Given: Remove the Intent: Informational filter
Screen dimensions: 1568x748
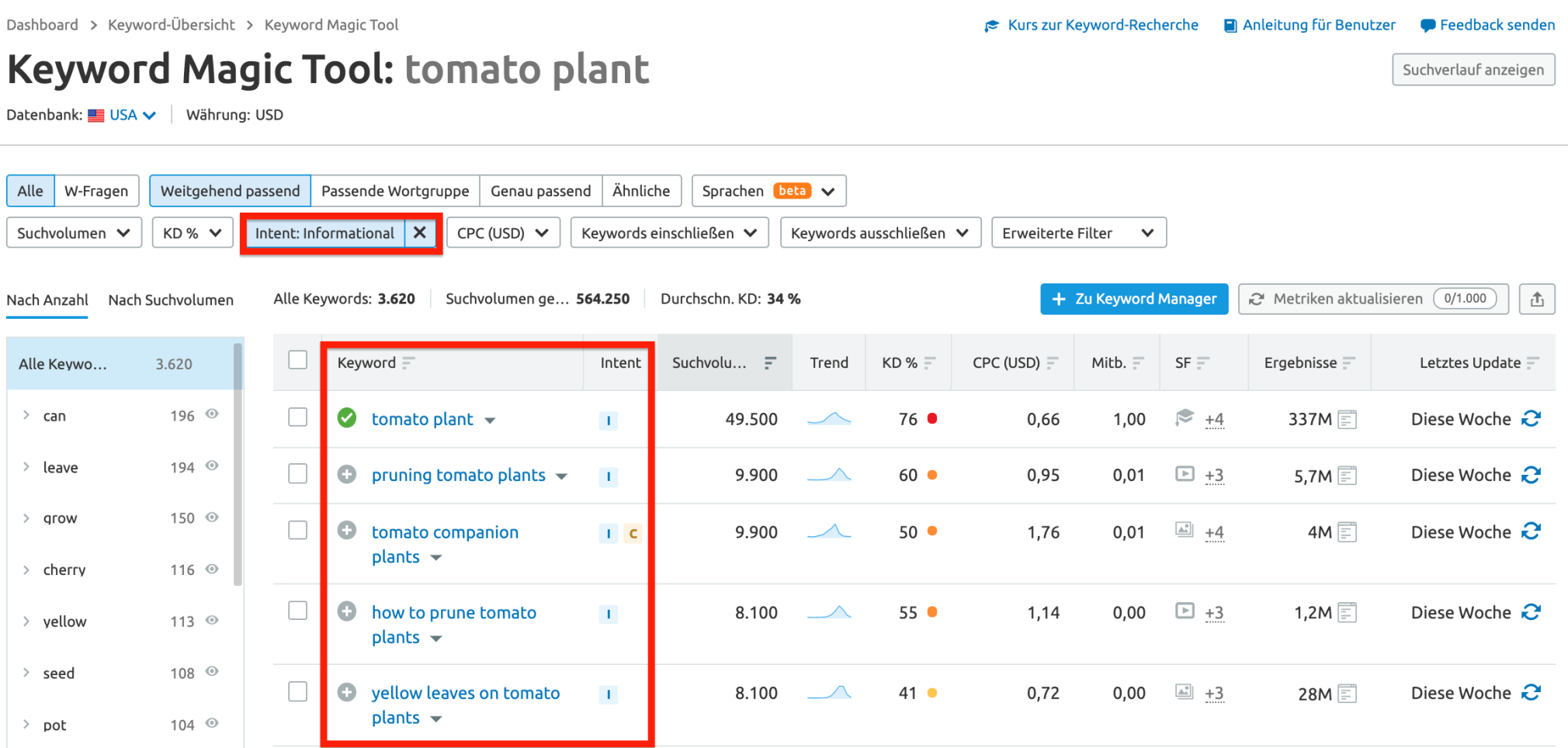Looking at the screenshot, I should coord(420,233).
